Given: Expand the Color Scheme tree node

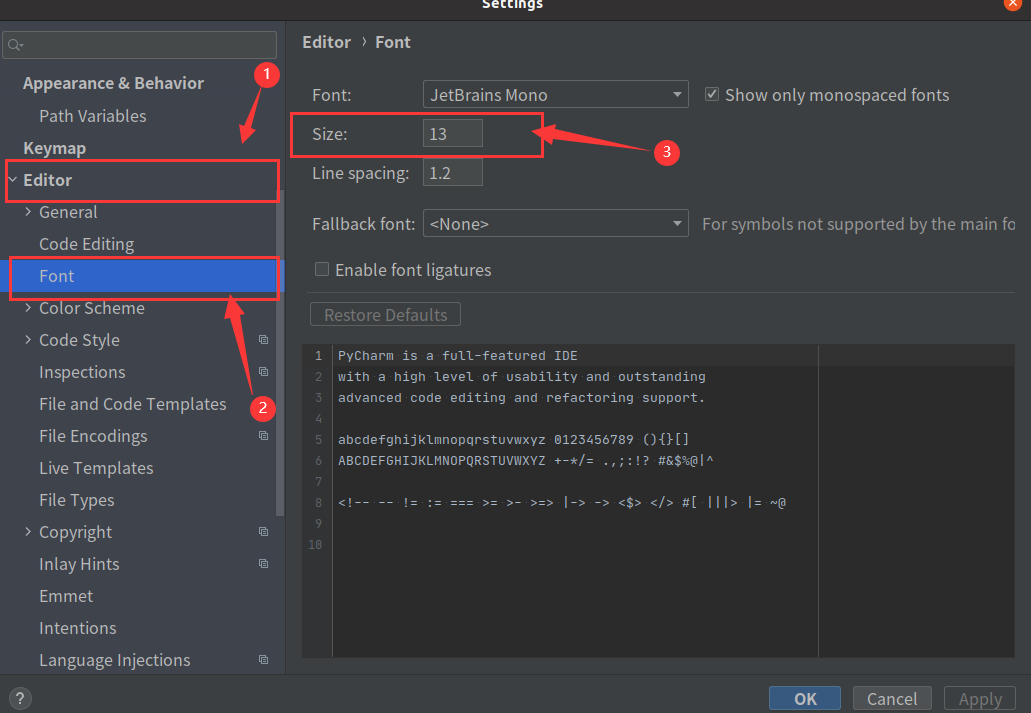Looking at the screenshot, I should tap(28, 307).
